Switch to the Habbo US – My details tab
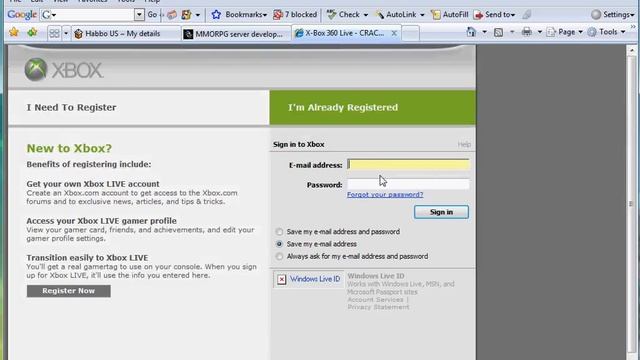 click(x=127, y=33)
